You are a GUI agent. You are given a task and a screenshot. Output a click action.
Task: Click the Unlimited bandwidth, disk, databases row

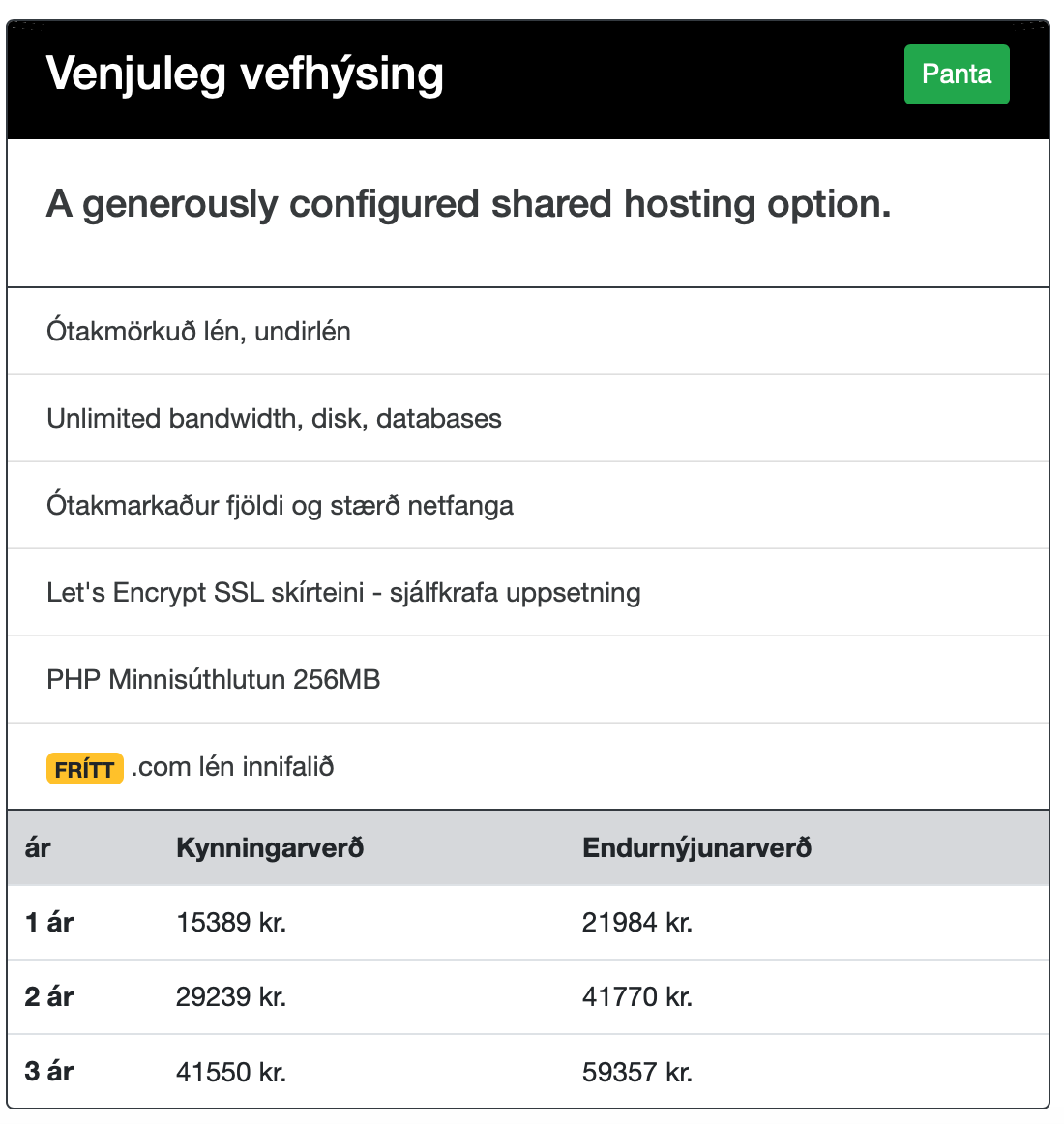coord(274,418)
